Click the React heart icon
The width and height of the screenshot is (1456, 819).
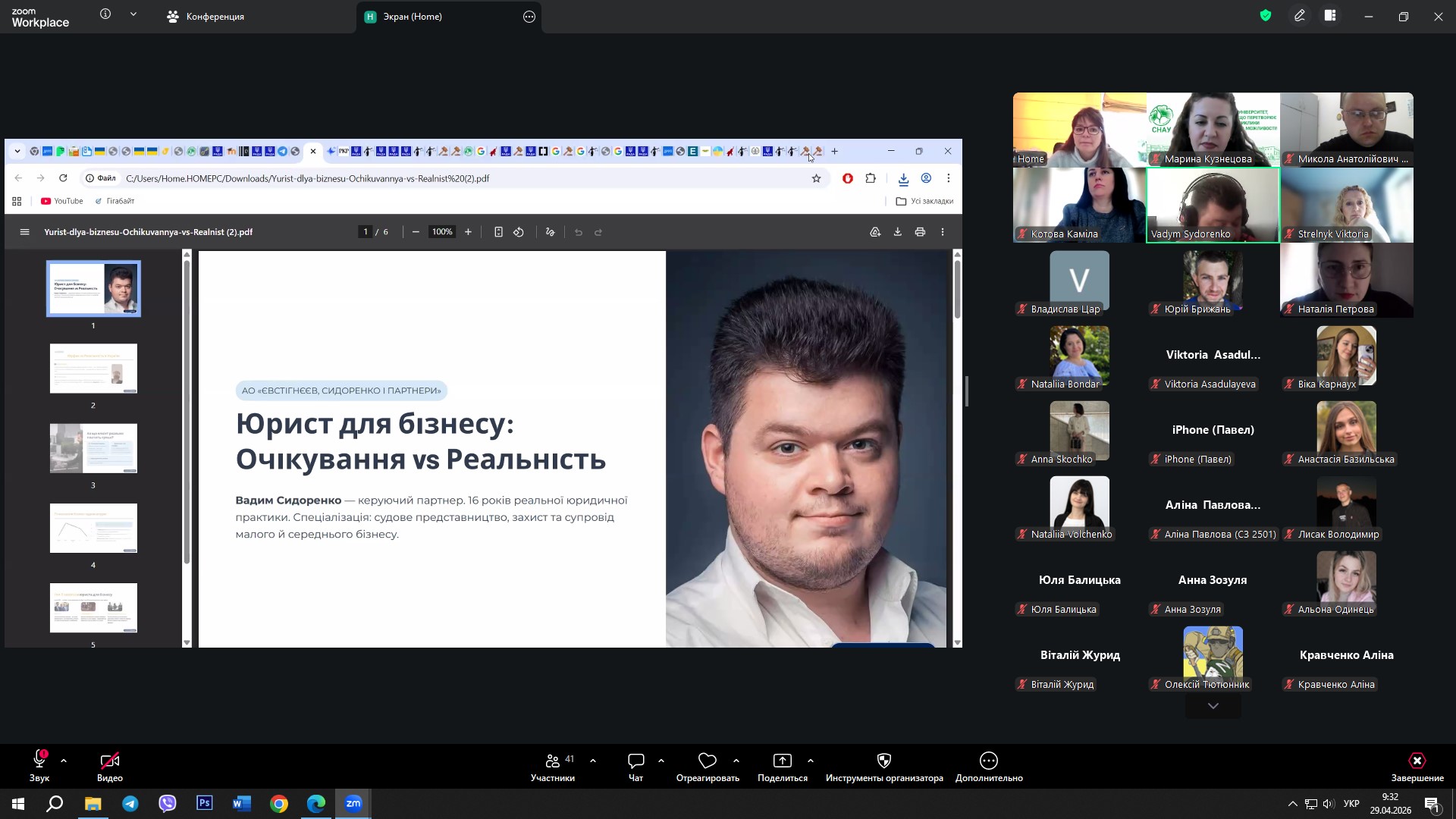tap(707, 761)
